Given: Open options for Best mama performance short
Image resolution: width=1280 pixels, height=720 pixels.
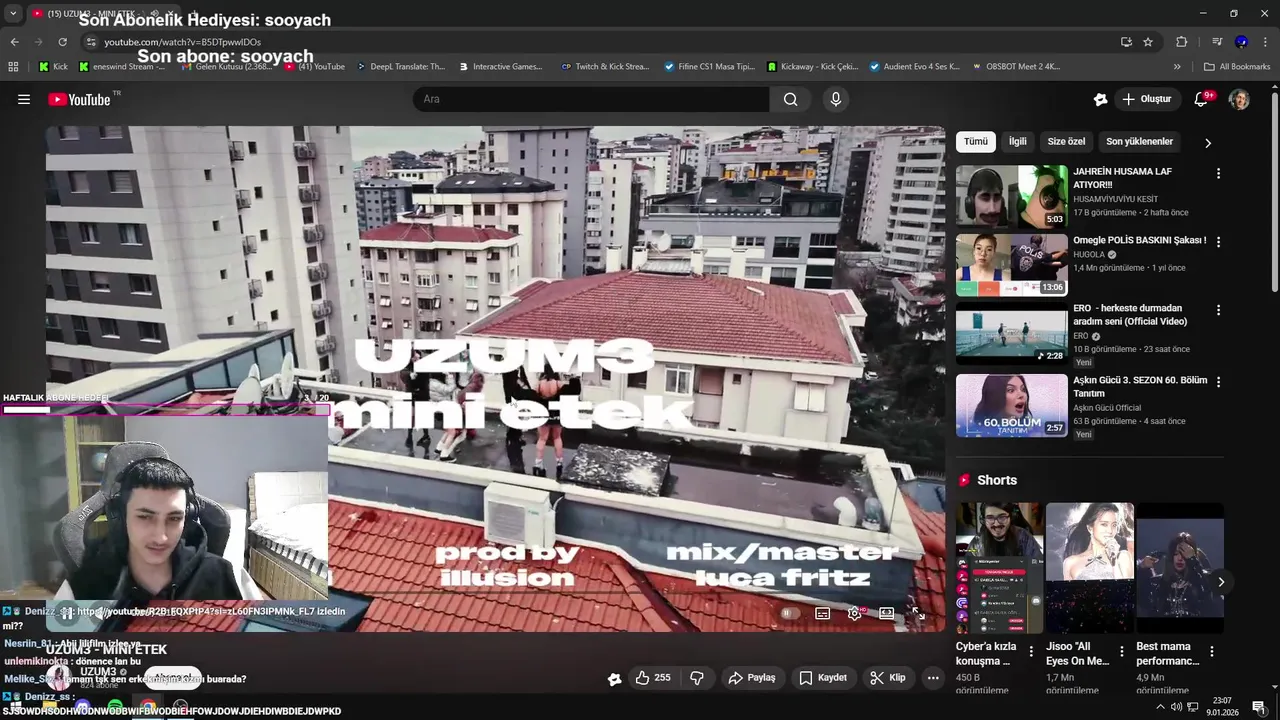Looking at the screenshot, I should point(1211,652).
